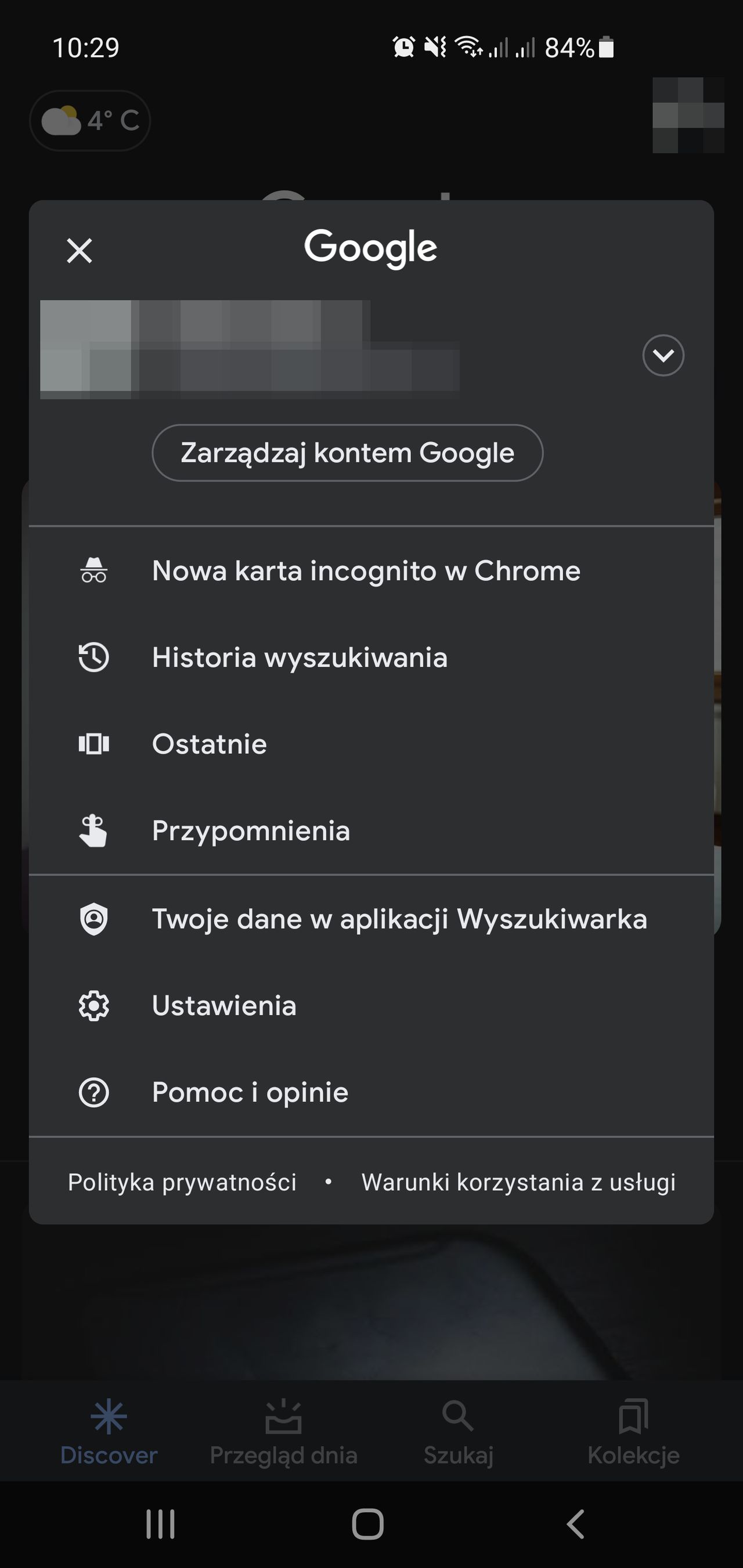743x1568 pixels.
Task: Open Nowa karta incognito menu entry
Action: tap(367, 570)
